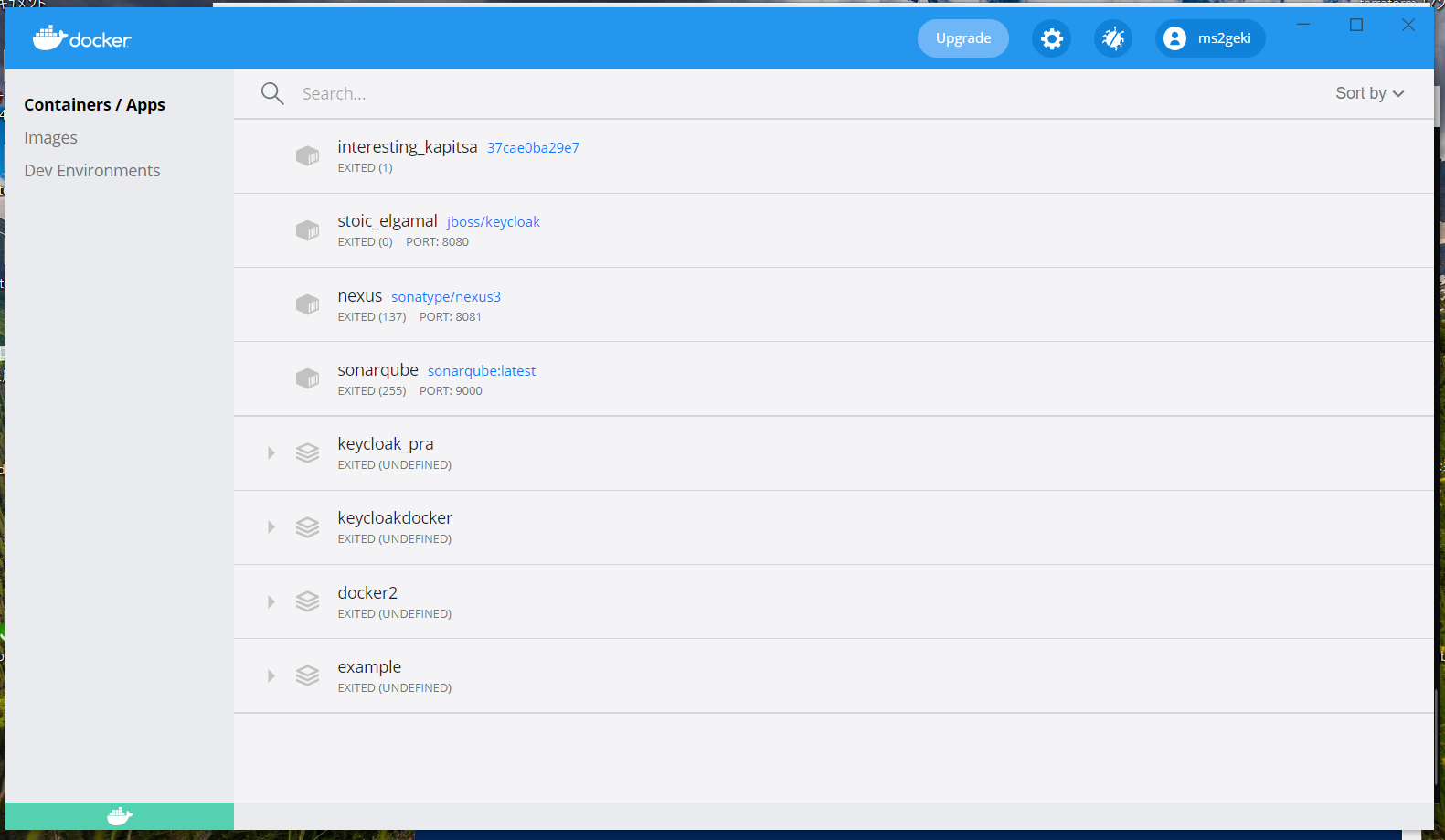Image resolution: width=1445 pixels, height=840 pixels.
Task: Click the EXITED (1) status text
Action: (x=365, y=168)
